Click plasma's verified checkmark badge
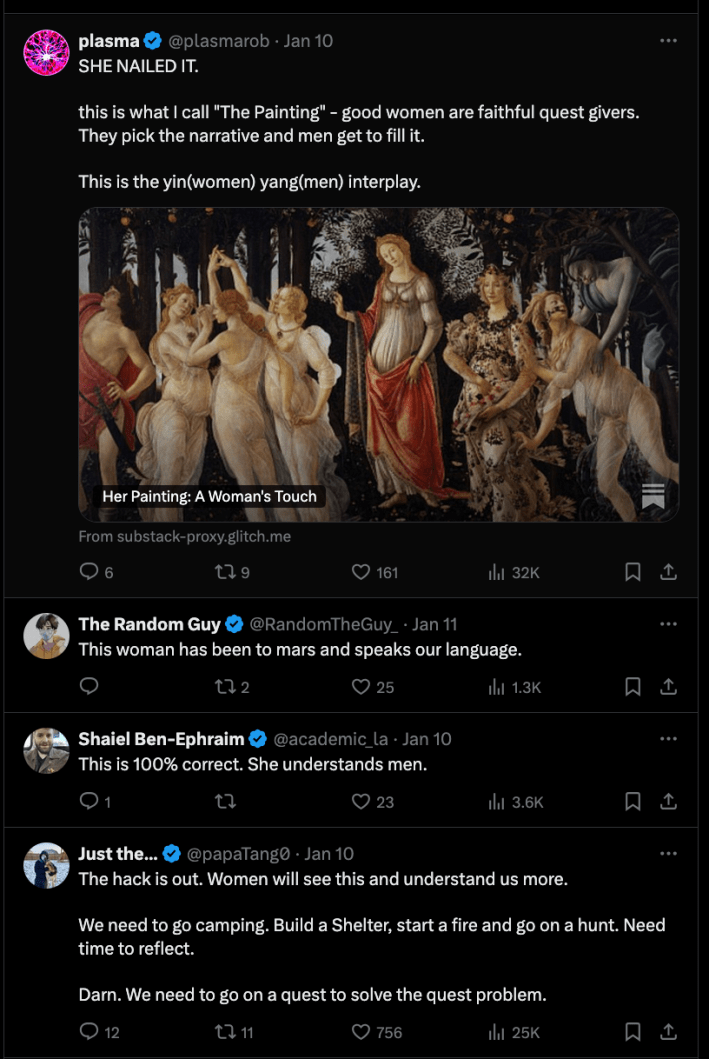Viewport: 709px width, 1059px height. tap(151, 41)
